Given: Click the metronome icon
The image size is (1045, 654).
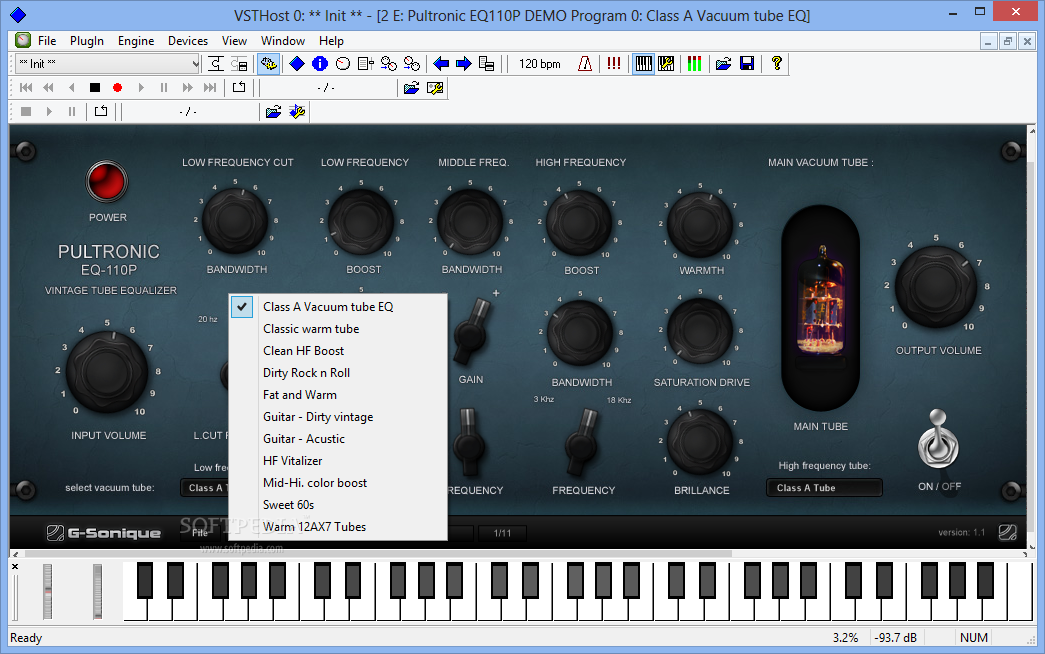Looking at the screenshot, I should [584, 63].
